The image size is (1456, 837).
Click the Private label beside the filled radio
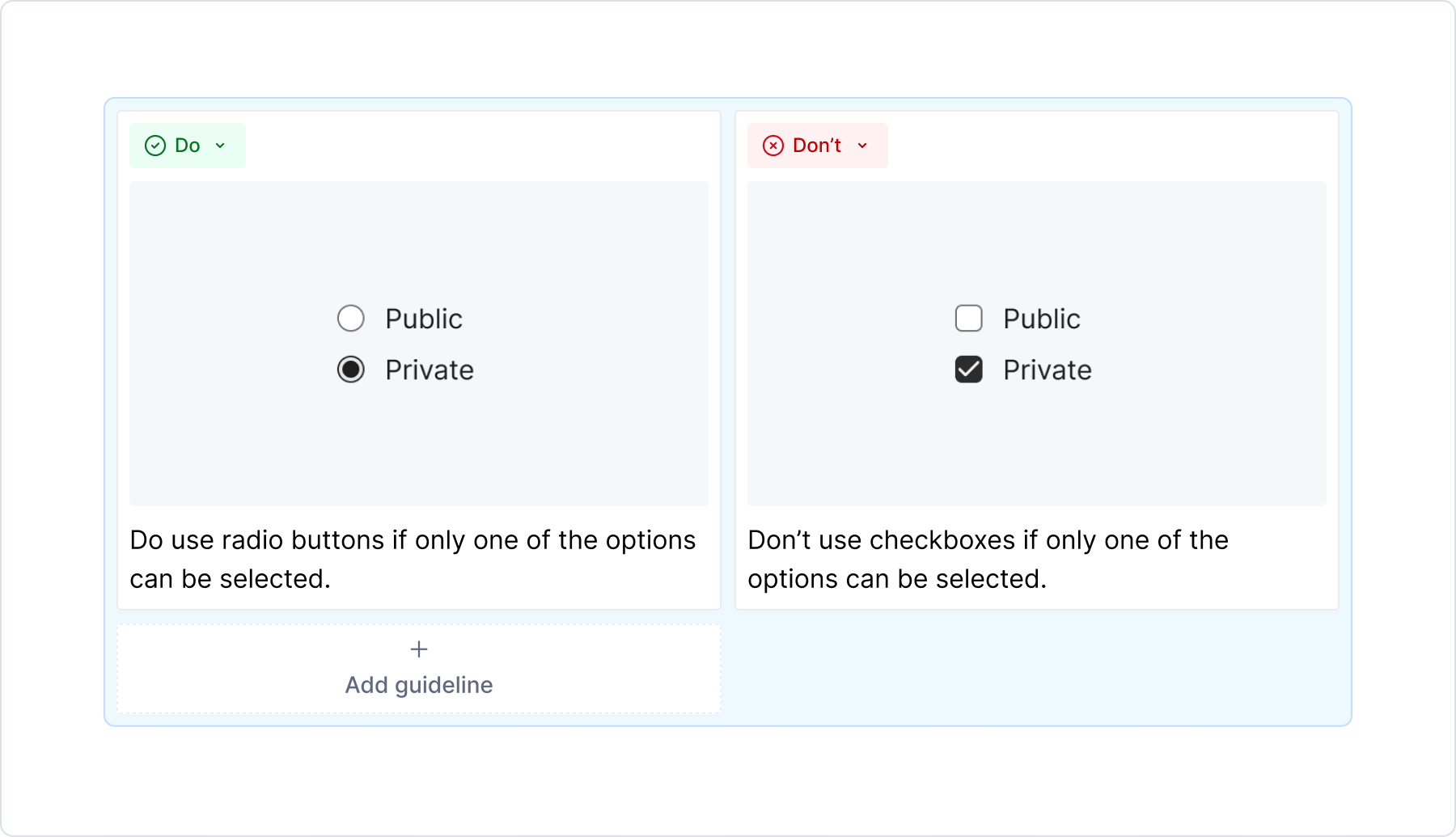(430, 370)
